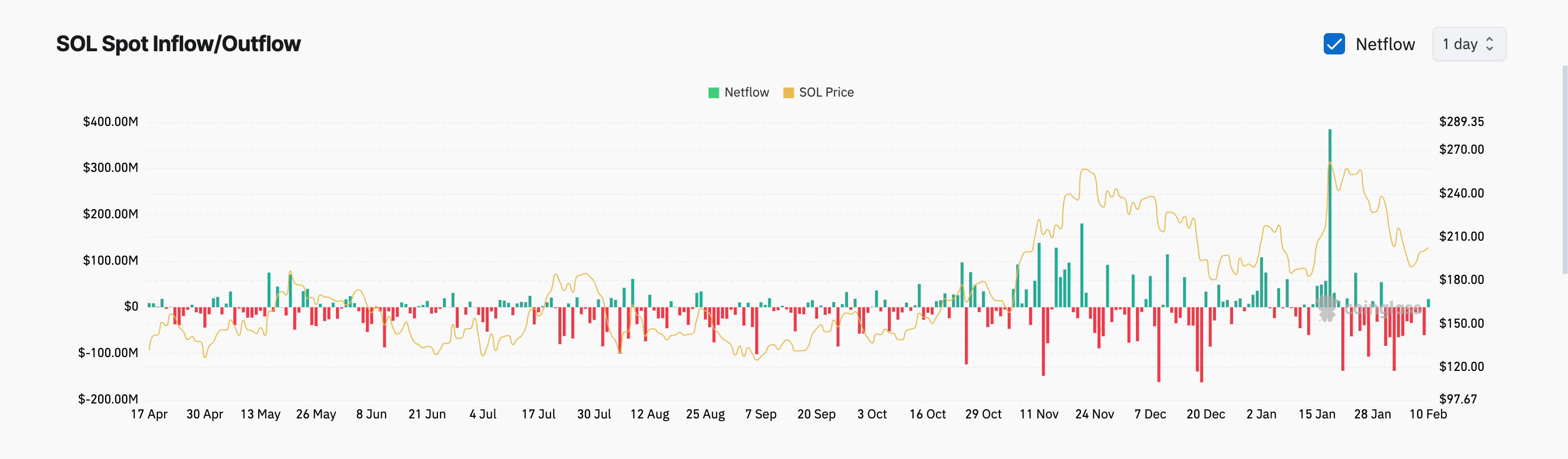
Task: Click the vertical scrollbar on the right edge
Action: [x=1564, y=170]
